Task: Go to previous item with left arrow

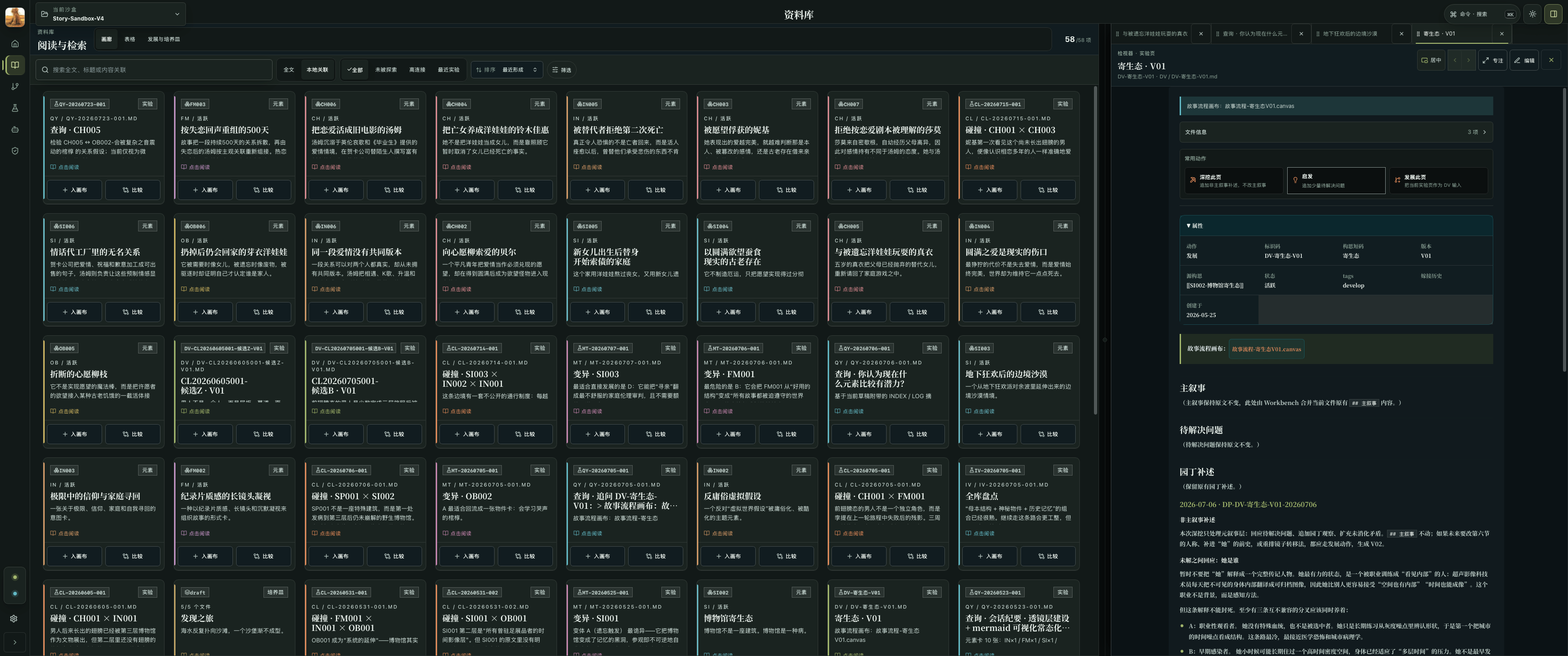Action: [x=1455, y=60]
